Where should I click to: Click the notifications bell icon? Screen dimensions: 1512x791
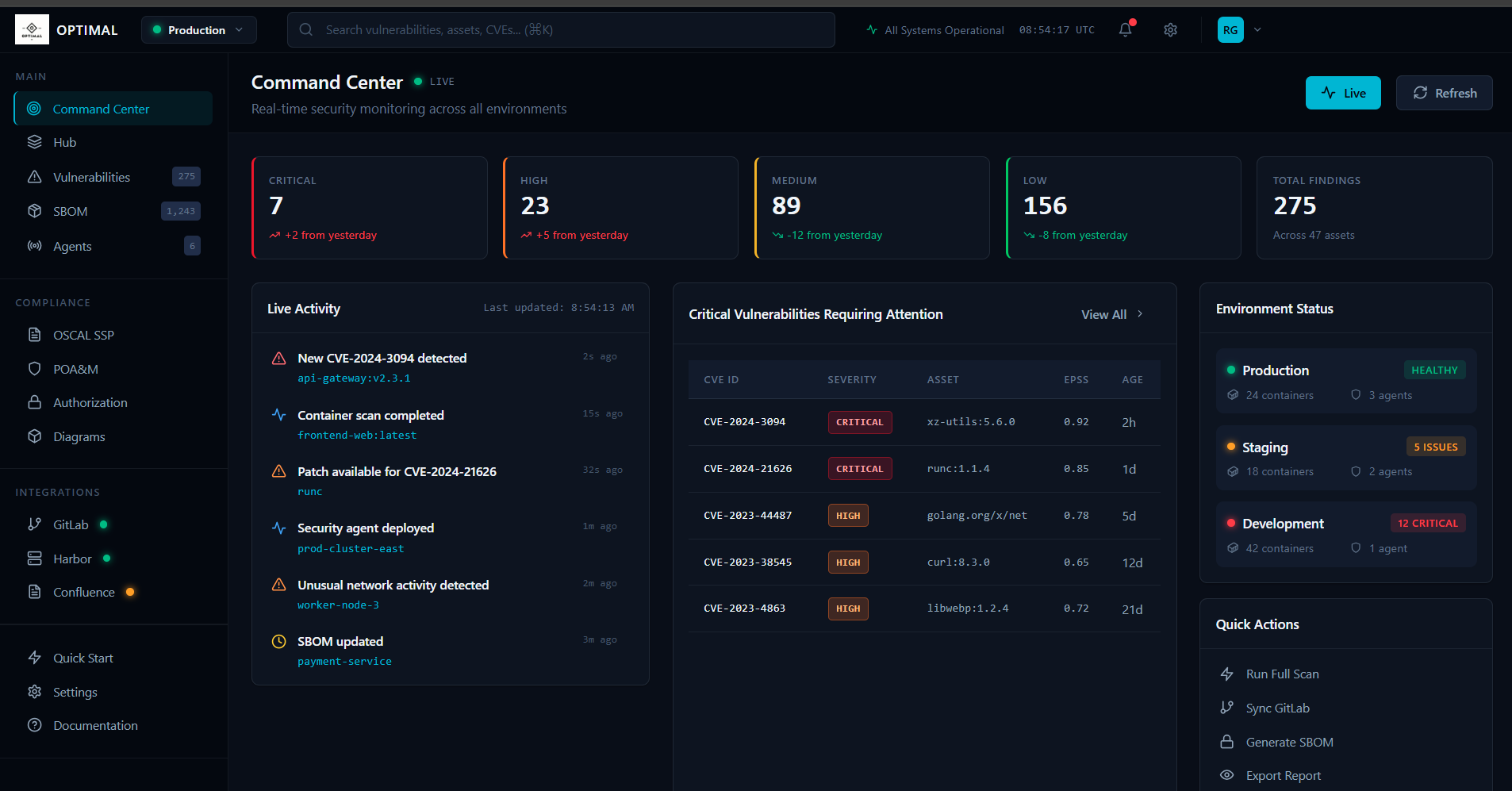coord(1126,29)
